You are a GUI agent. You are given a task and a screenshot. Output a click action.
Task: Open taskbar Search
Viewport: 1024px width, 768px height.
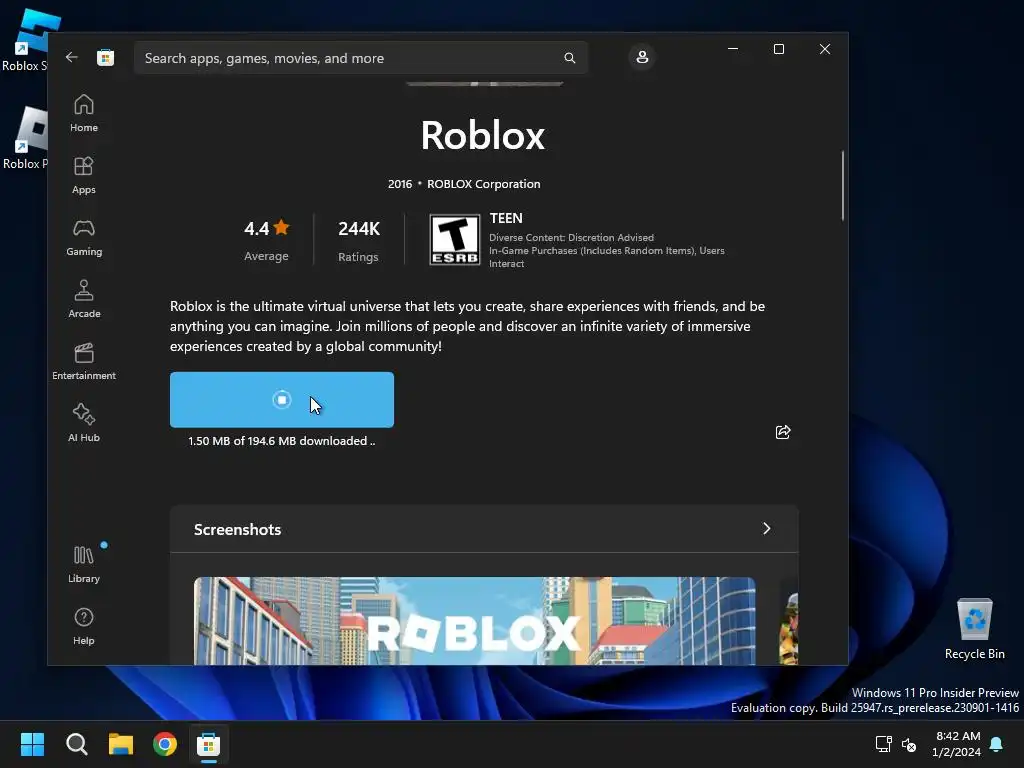[76, 744]
